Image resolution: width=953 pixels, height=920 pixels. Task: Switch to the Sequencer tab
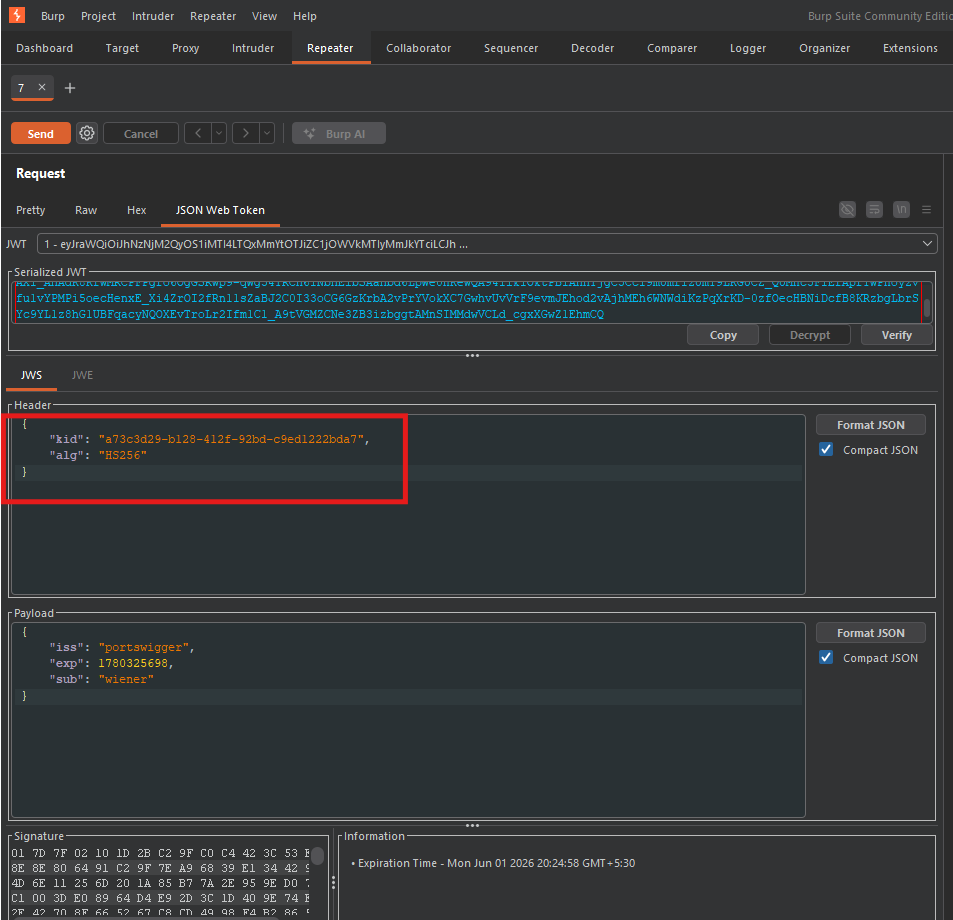511,48
